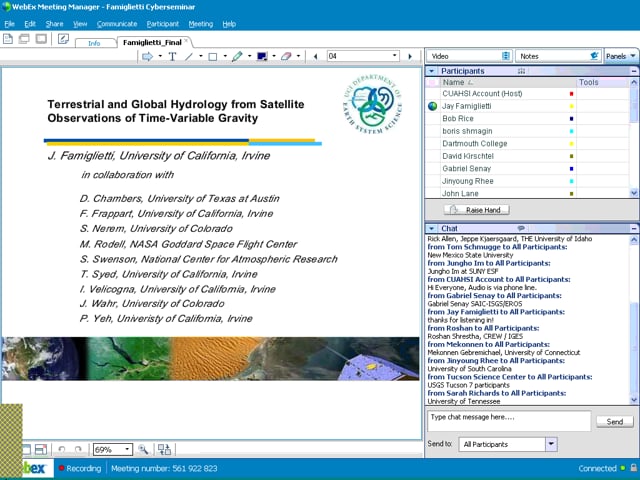This screenshot has width=640, height=480.
Task: Select the Rectangle shape tool
Action: [213, 56]
